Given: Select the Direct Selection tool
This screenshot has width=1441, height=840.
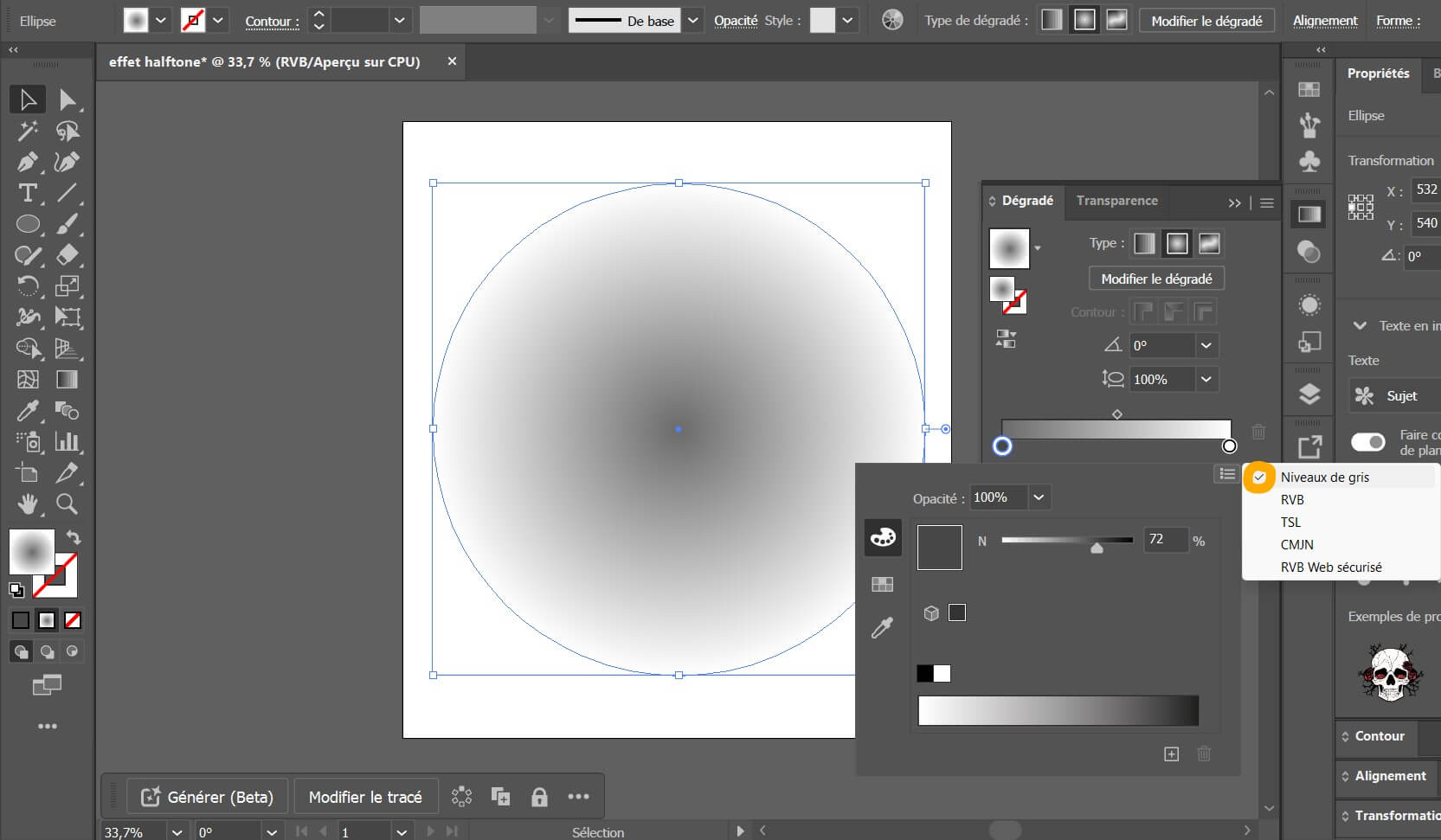Looking at the screenshot, I should (x=68, y=99).
